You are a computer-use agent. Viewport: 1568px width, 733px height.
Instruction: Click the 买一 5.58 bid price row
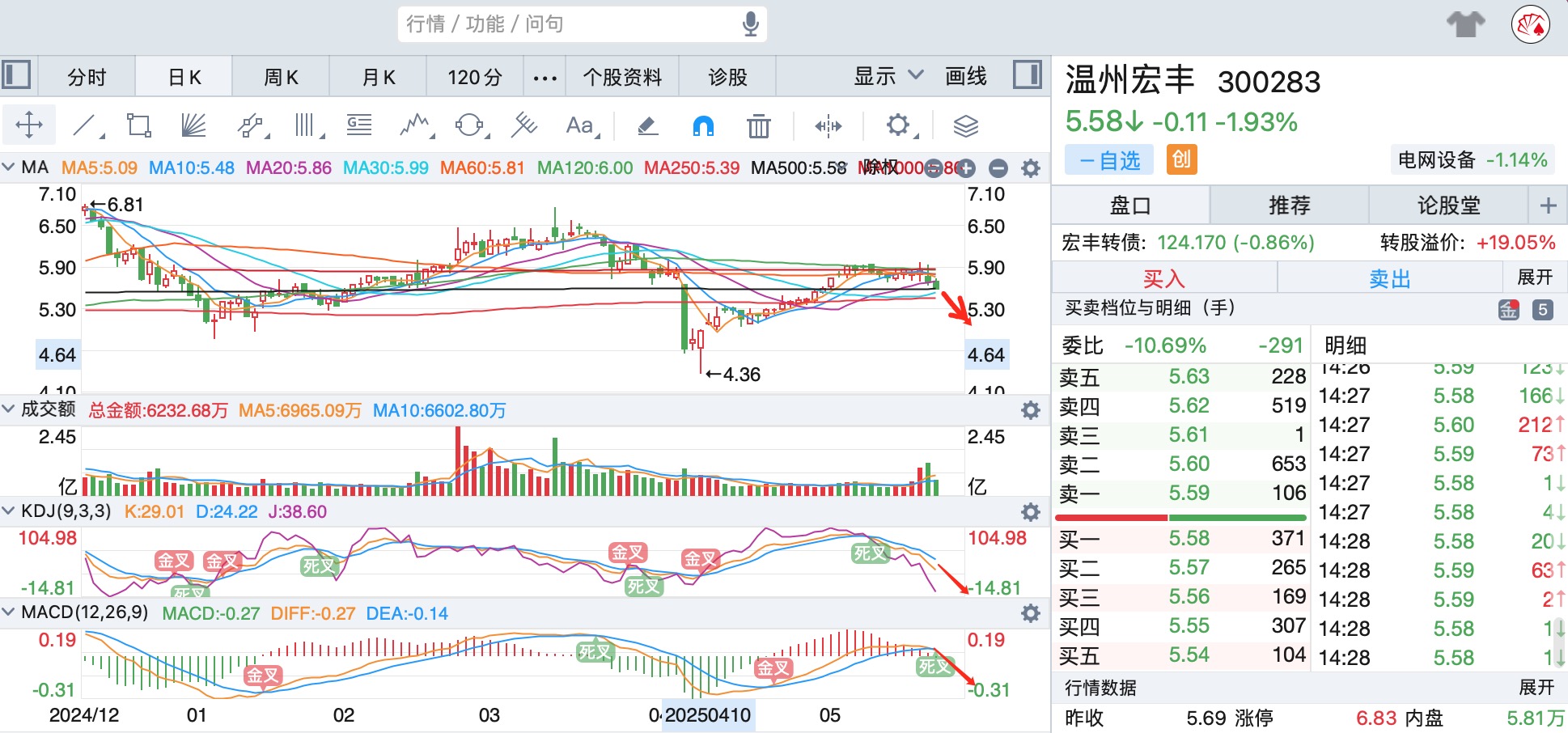point(1181,538)
